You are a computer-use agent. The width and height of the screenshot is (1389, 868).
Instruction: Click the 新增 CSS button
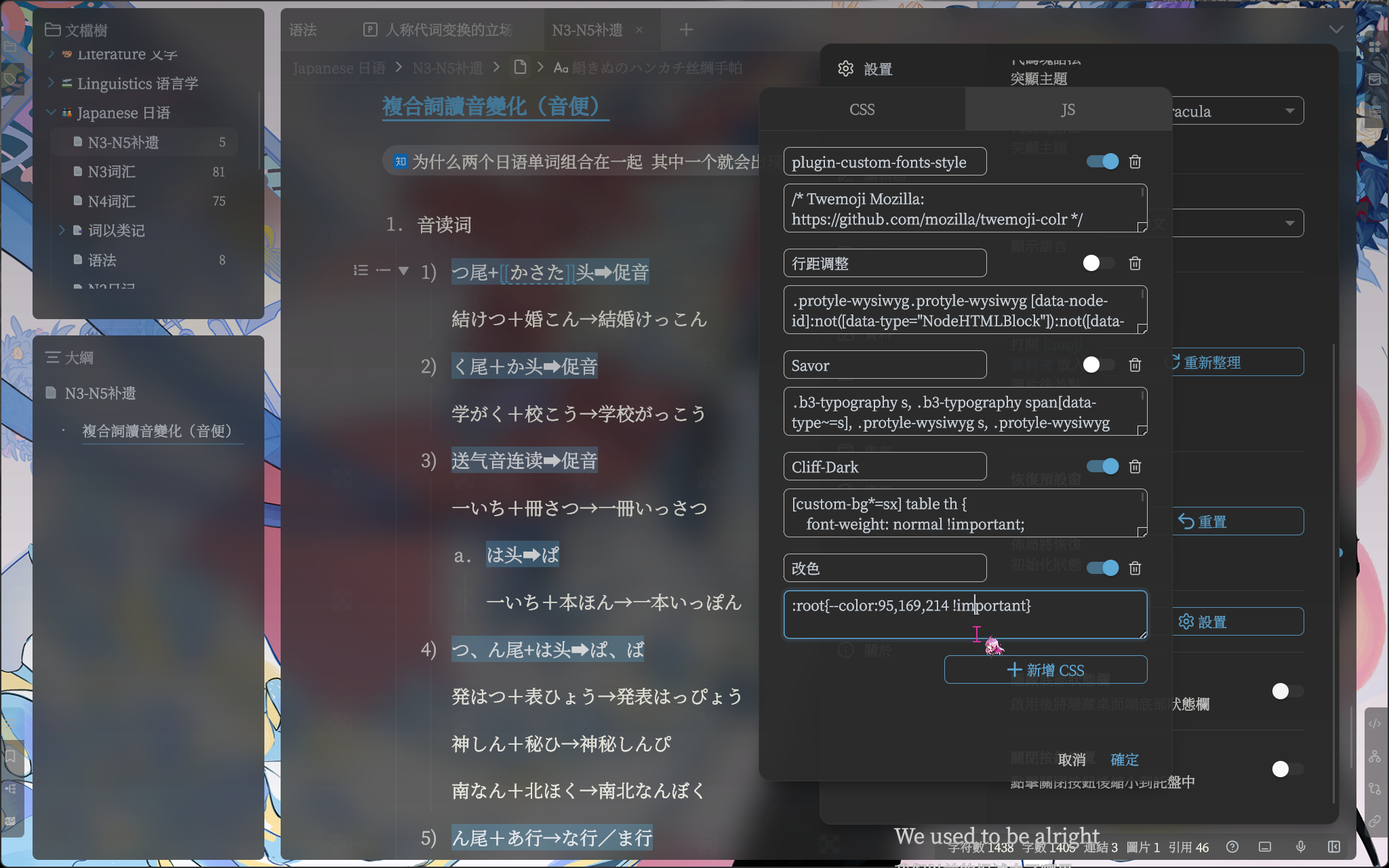(x=1045, y=669)
